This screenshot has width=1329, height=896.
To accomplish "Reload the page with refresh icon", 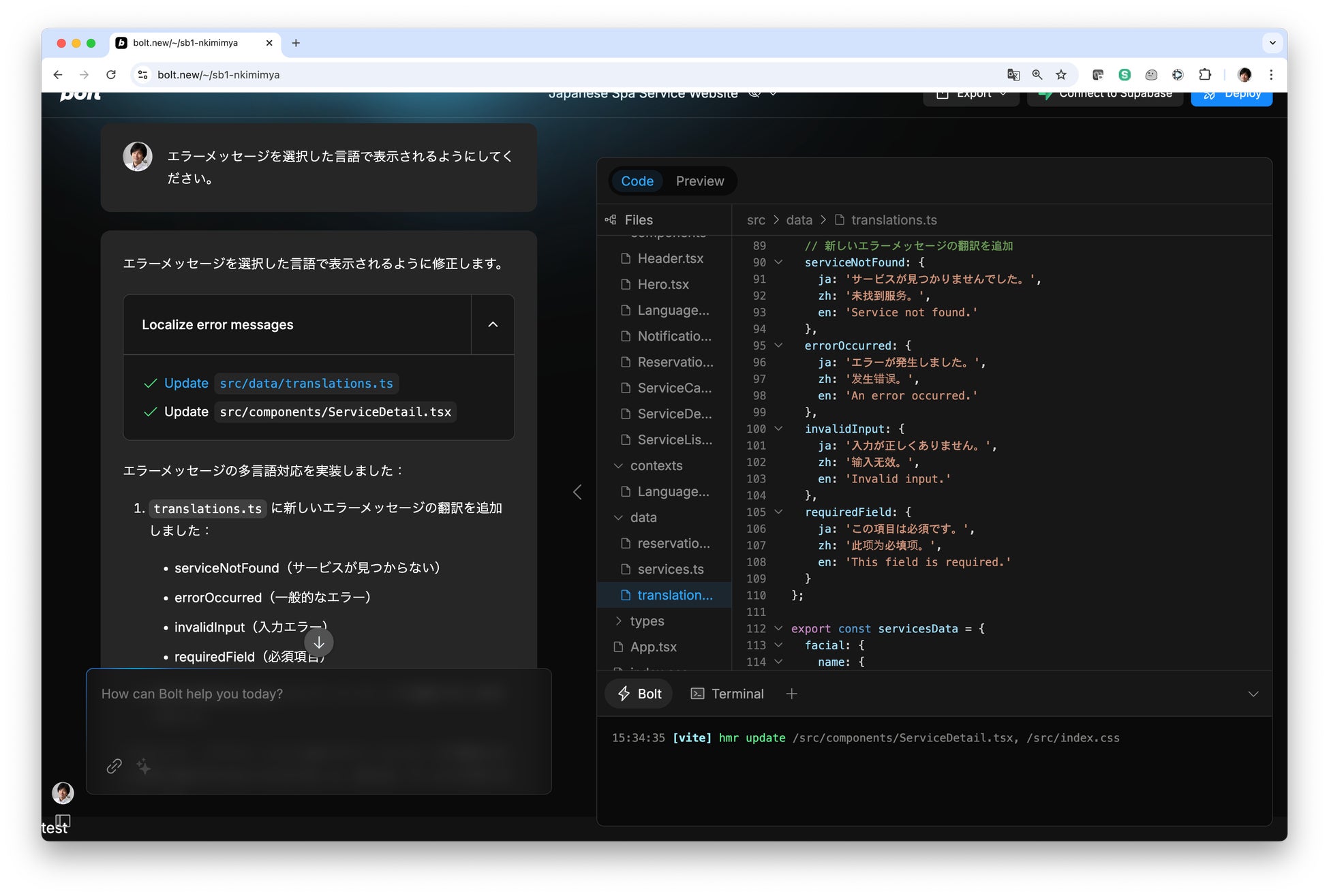I will pyautogui.click(x=111, y=75).
